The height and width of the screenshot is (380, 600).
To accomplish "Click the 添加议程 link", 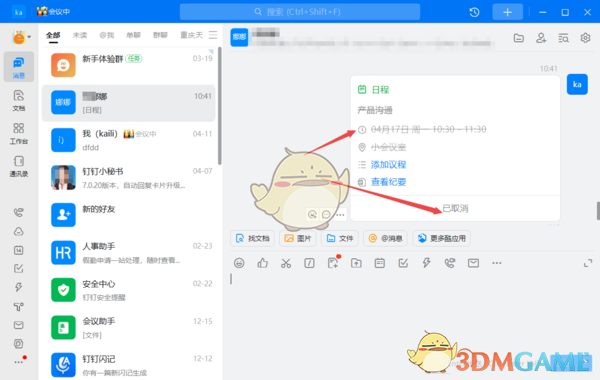I will [x=388, y=165].
